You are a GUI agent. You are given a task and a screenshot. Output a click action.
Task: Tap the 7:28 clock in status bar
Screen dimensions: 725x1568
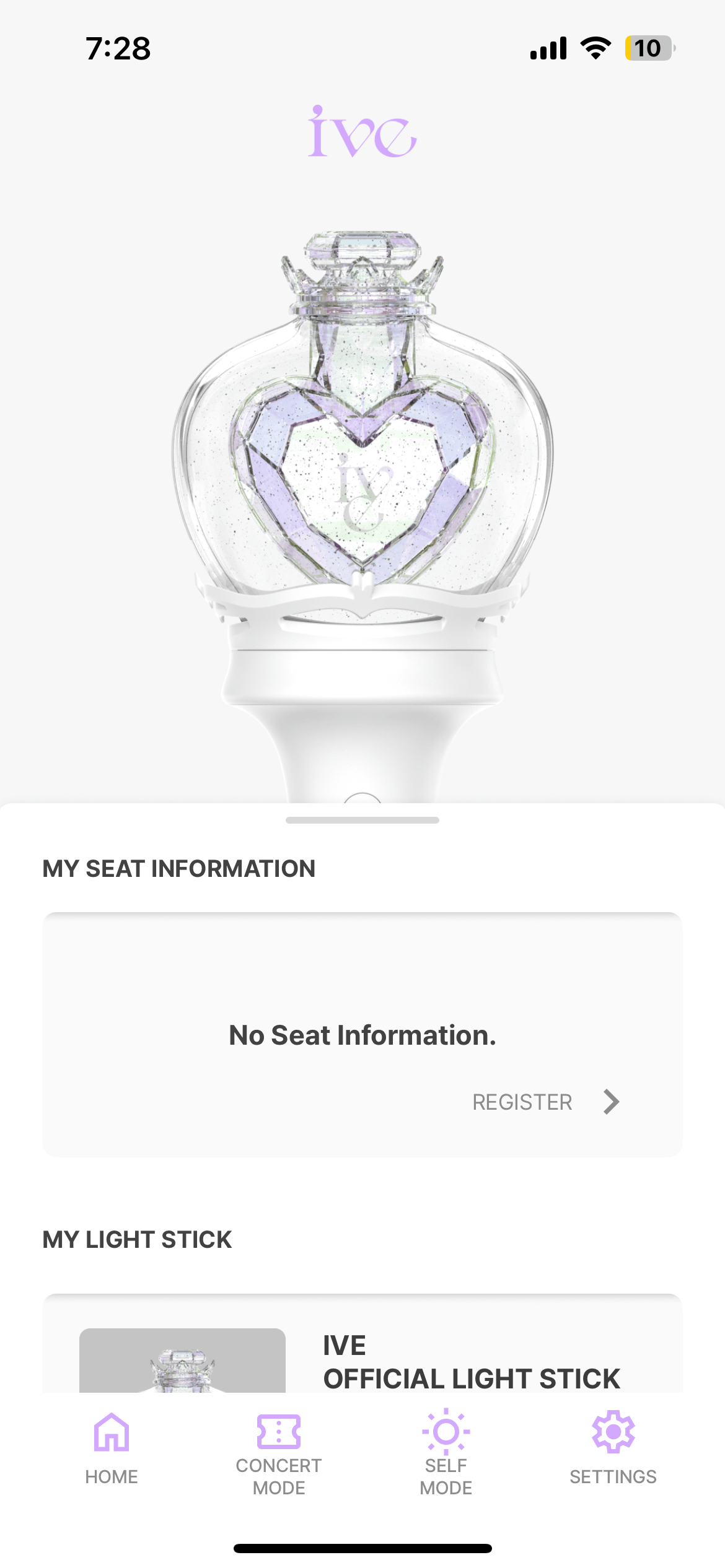[118, 48]
